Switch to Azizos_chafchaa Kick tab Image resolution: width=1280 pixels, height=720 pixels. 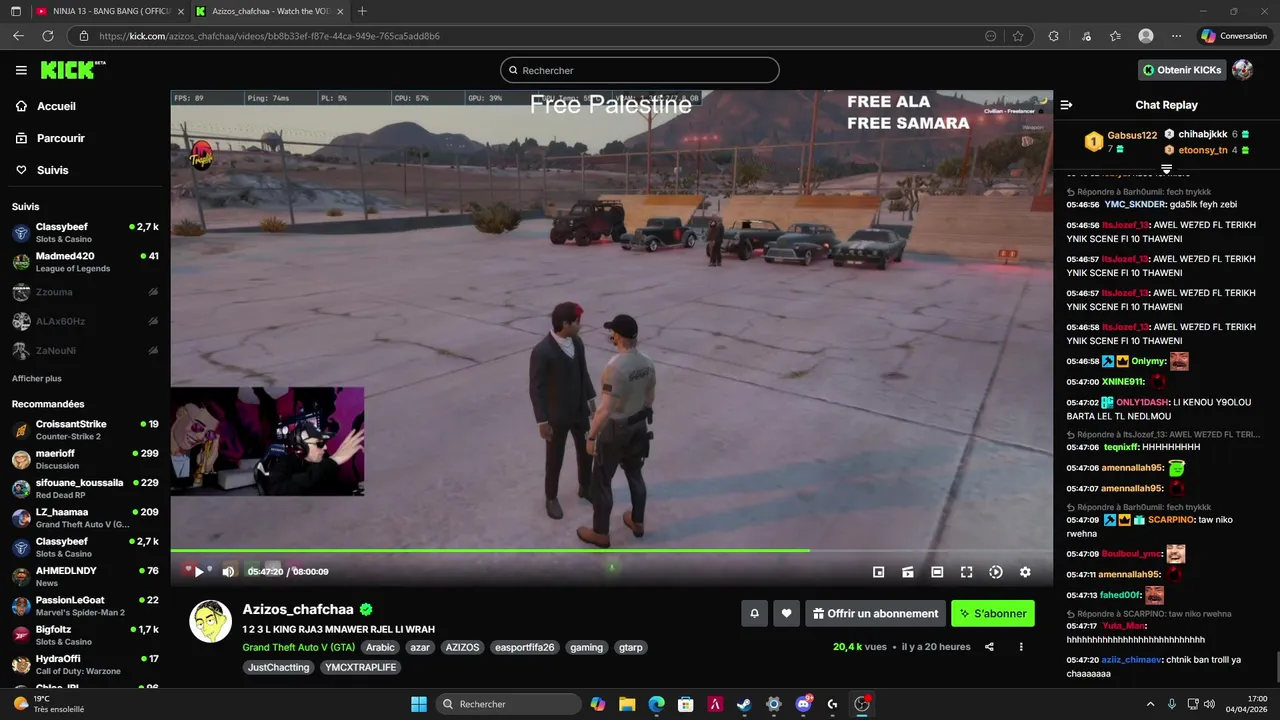tap(270, 11)
